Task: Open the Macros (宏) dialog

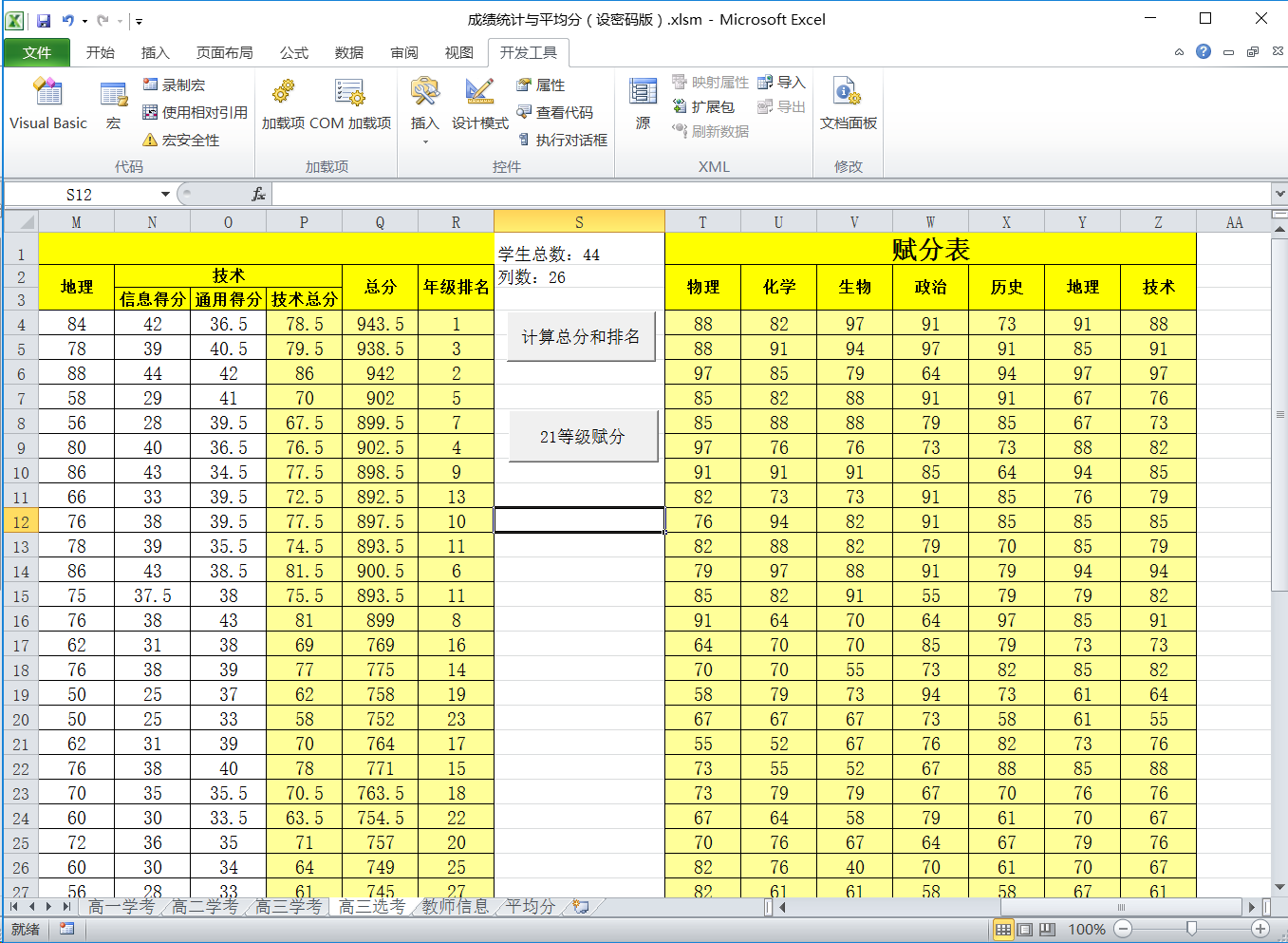Action: click(113, 104)
